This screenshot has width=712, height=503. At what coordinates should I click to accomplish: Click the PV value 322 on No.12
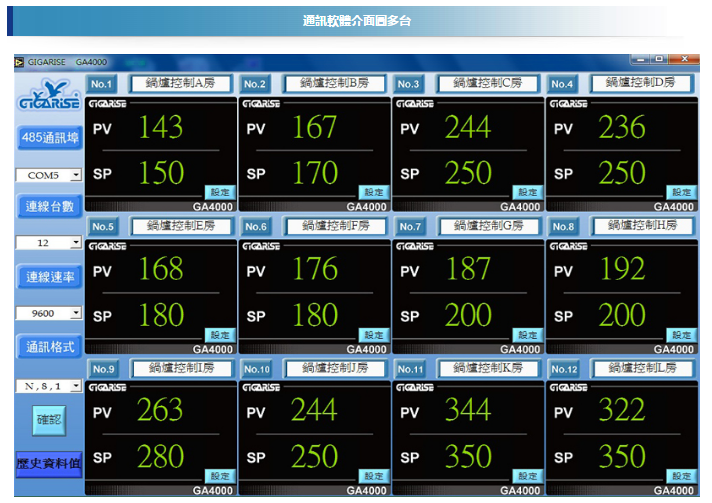click(622, 409)
